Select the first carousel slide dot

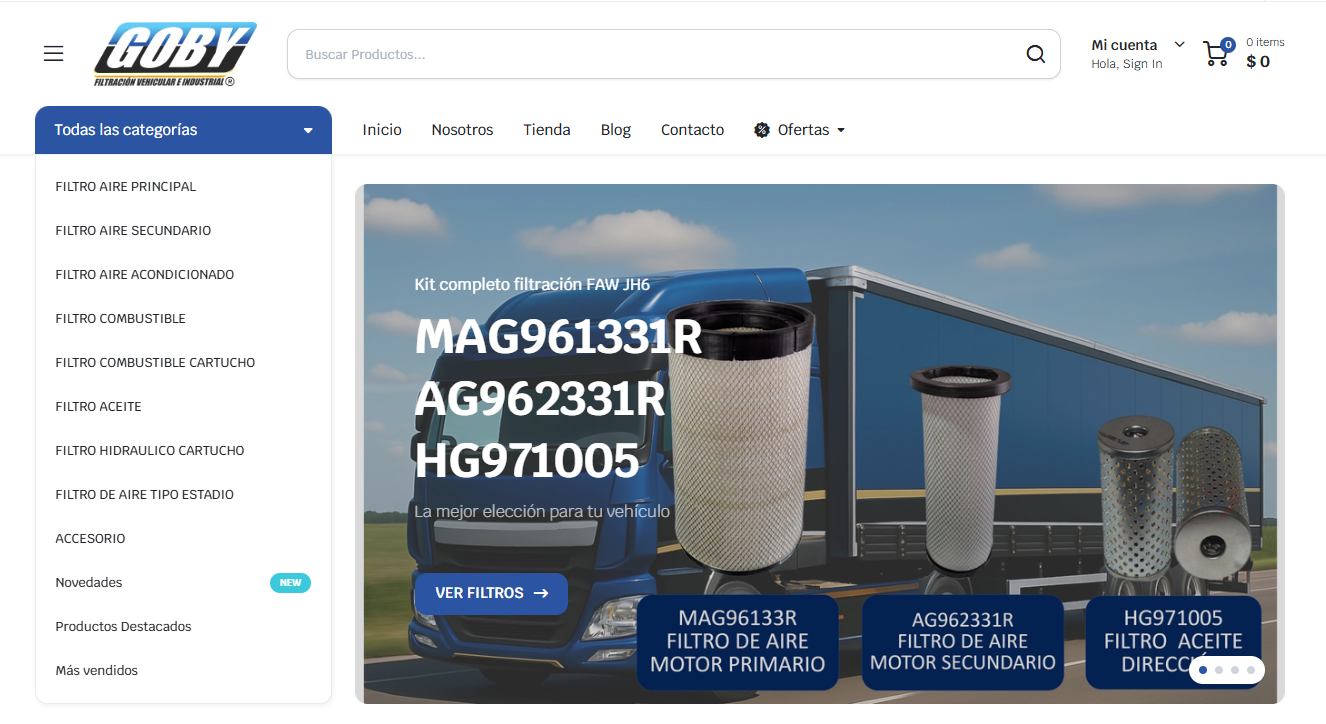coord(1203,670)
